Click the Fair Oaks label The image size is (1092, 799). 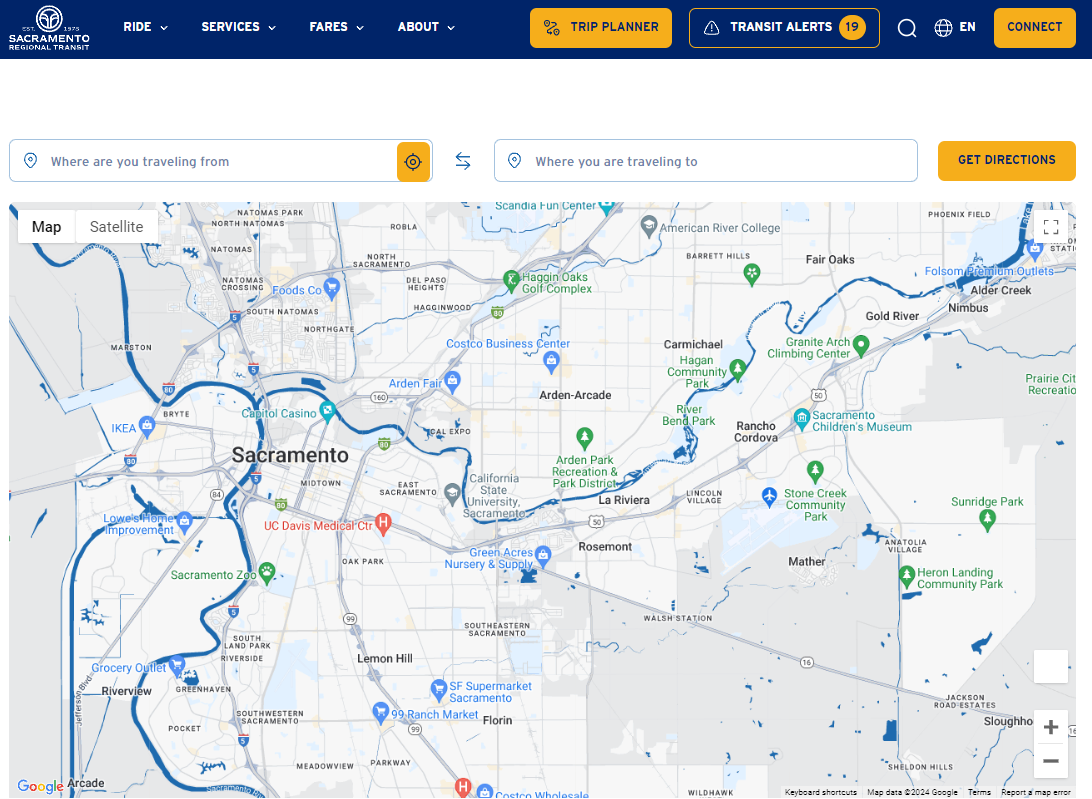tap(830, 259)
